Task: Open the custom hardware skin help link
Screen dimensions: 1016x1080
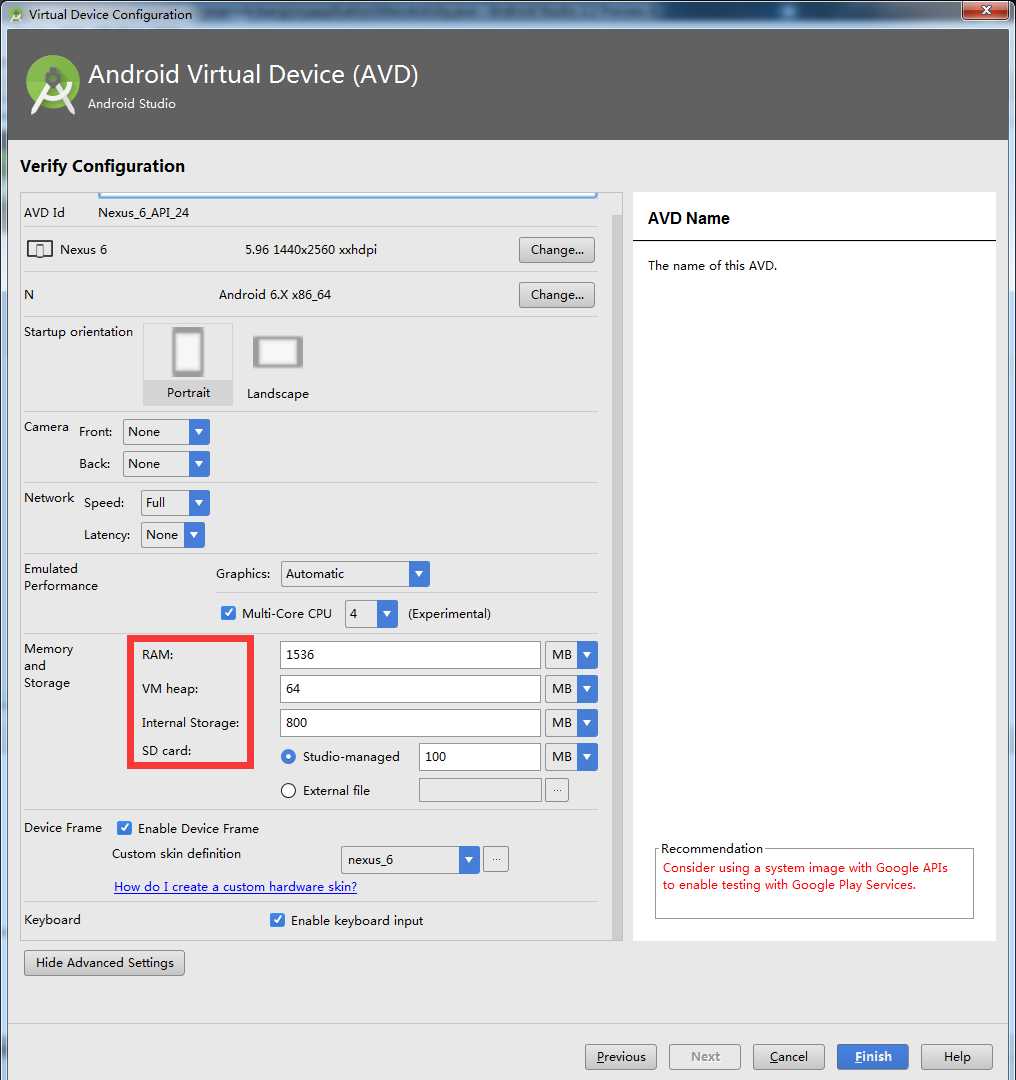Action: (x=236, y=886)
